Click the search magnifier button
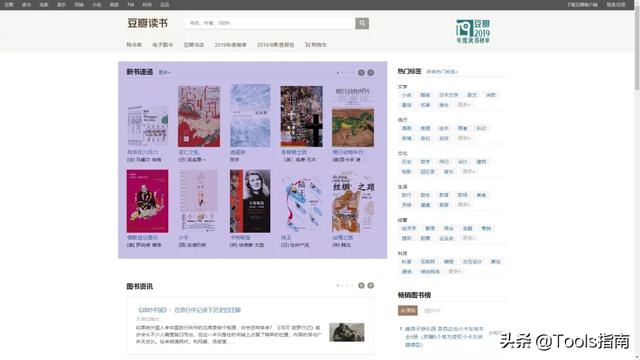The width and height of the screenshot is (640, 360). click(362, 23)
